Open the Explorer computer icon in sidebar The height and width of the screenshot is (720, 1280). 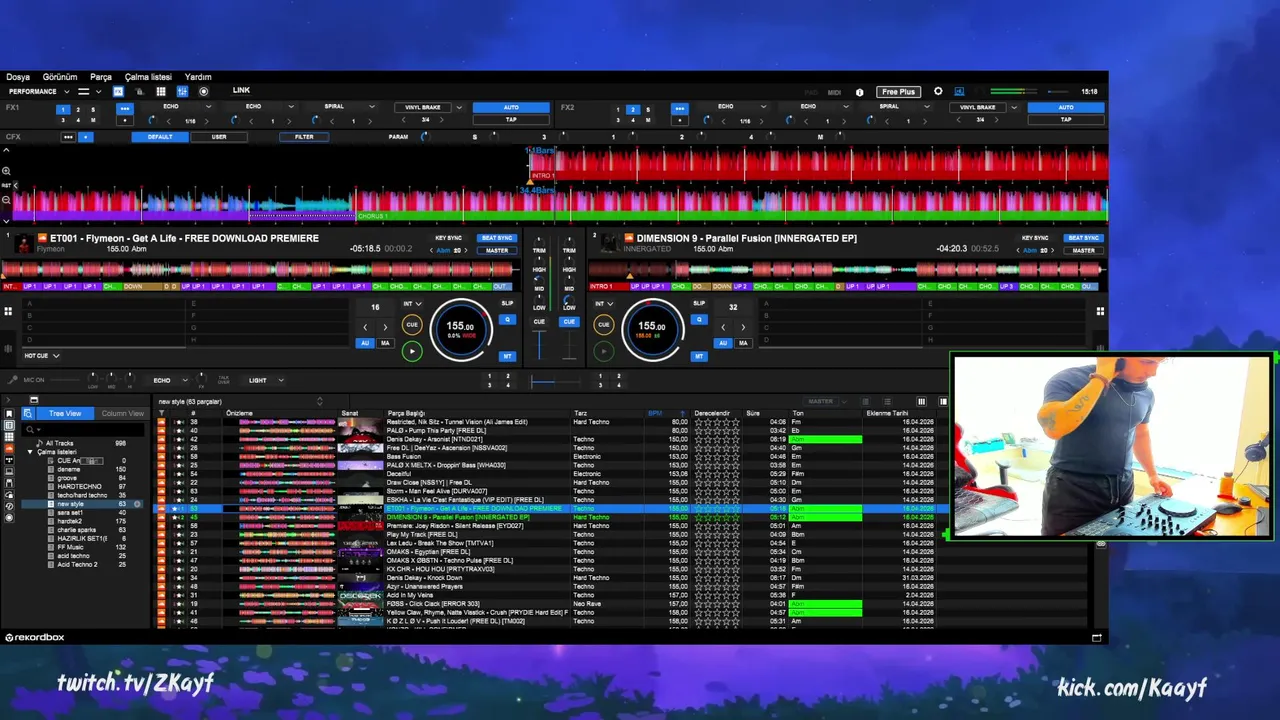coord(9,471)
